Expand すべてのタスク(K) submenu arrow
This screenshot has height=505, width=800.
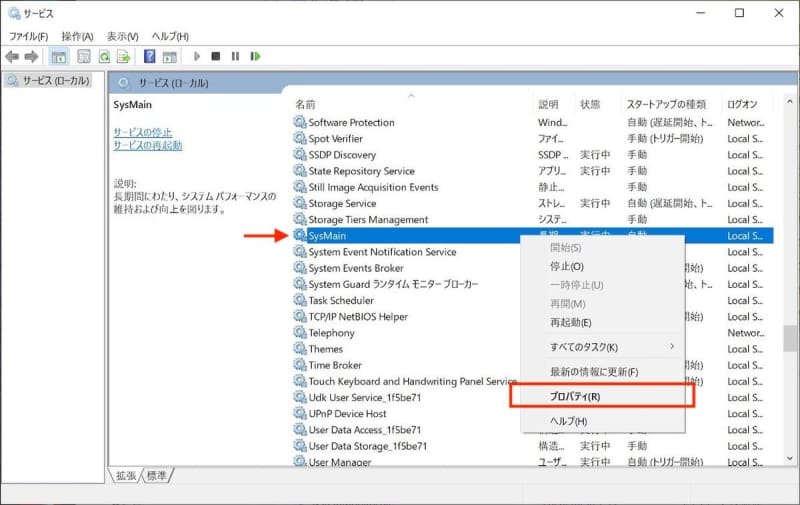(672, 346)
